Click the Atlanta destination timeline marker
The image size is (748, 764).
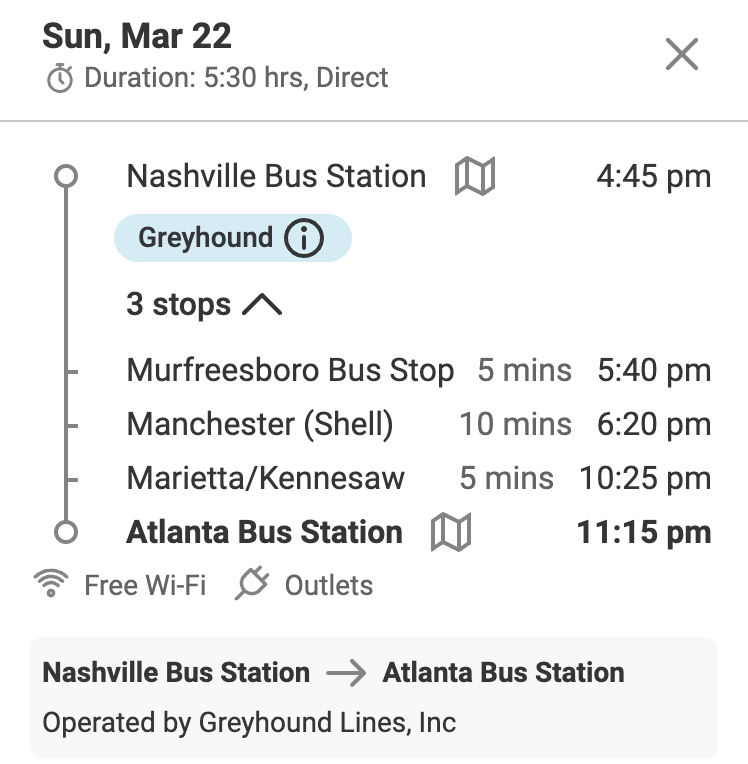point(66,533)
